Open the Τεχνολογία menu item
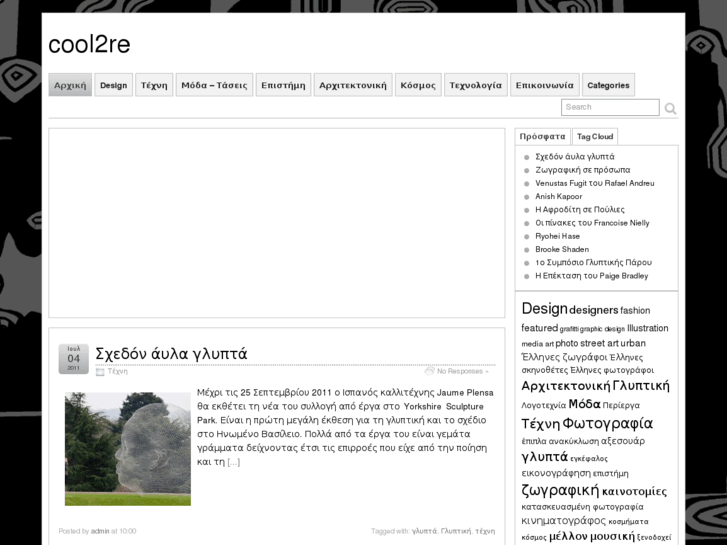Screen dimensions: 727x545 pos(476,85)
